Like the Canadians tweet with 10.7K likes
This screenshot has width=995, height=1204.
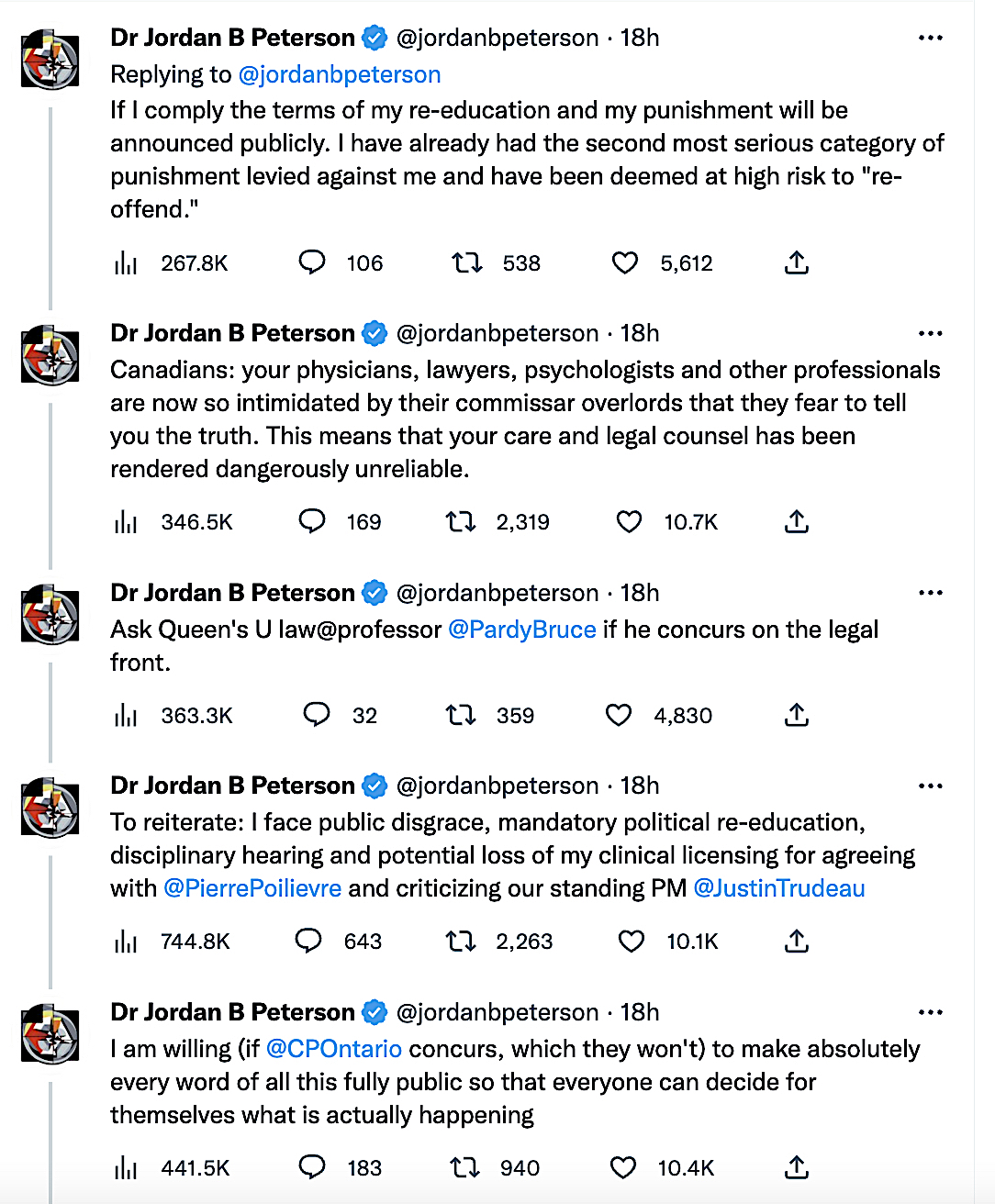coord(629,522)
